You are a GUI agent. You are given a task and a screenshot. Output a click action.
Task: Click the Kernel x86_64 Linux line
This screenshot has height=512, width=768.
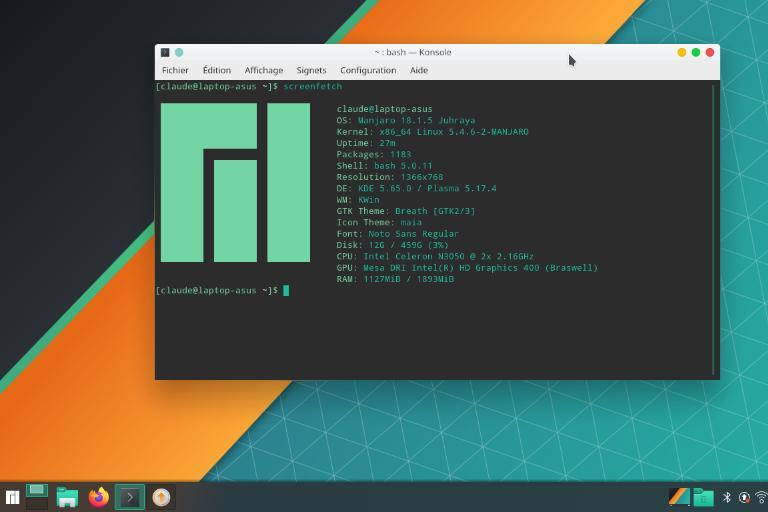[432, 132]
